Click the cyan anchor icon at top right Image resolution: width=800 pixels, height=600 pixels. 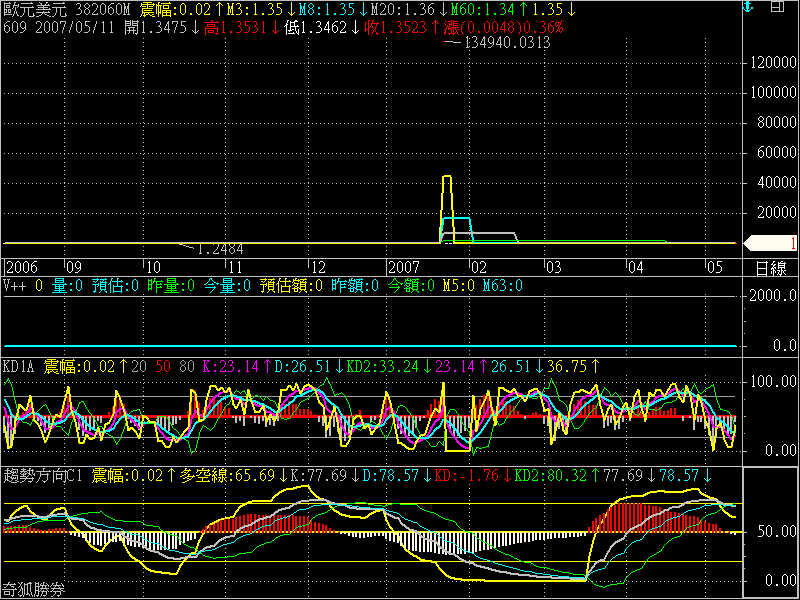pos(745,8)
